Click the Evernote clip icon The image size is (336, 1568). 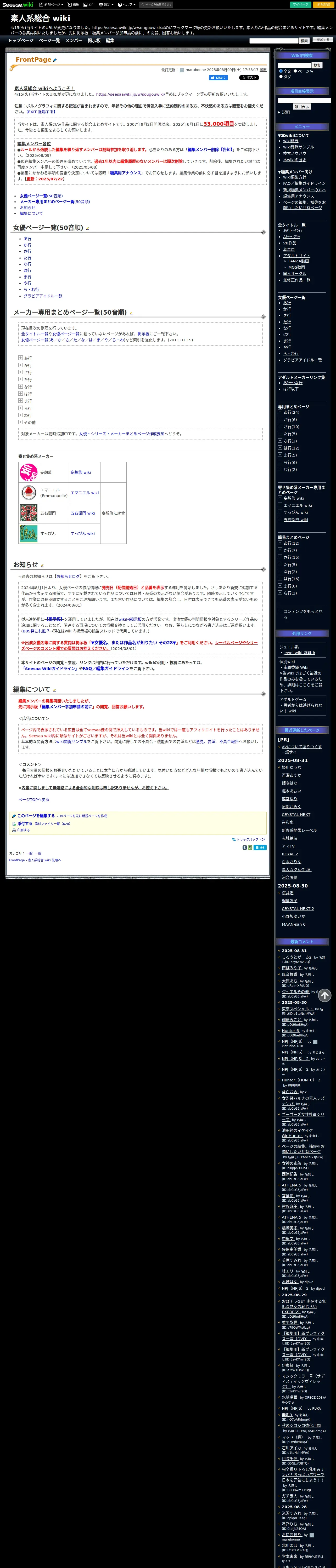pyautogui.click(x=250, y=847)
